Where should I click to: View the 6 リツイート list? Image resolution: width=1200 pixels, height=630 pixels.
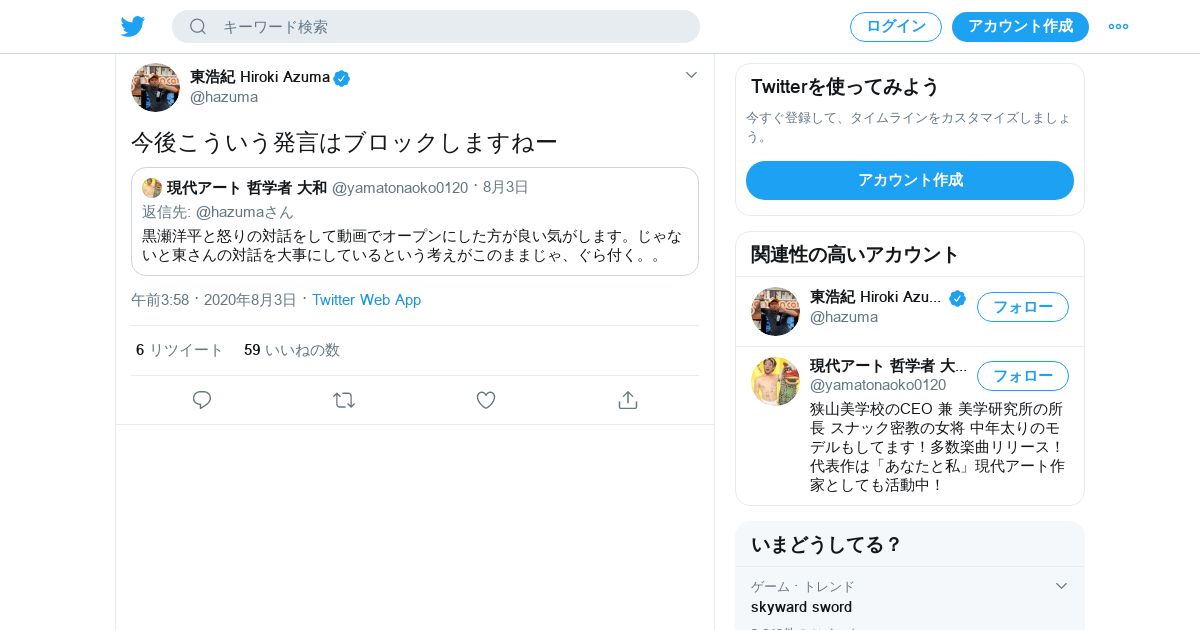click(180, 350)
